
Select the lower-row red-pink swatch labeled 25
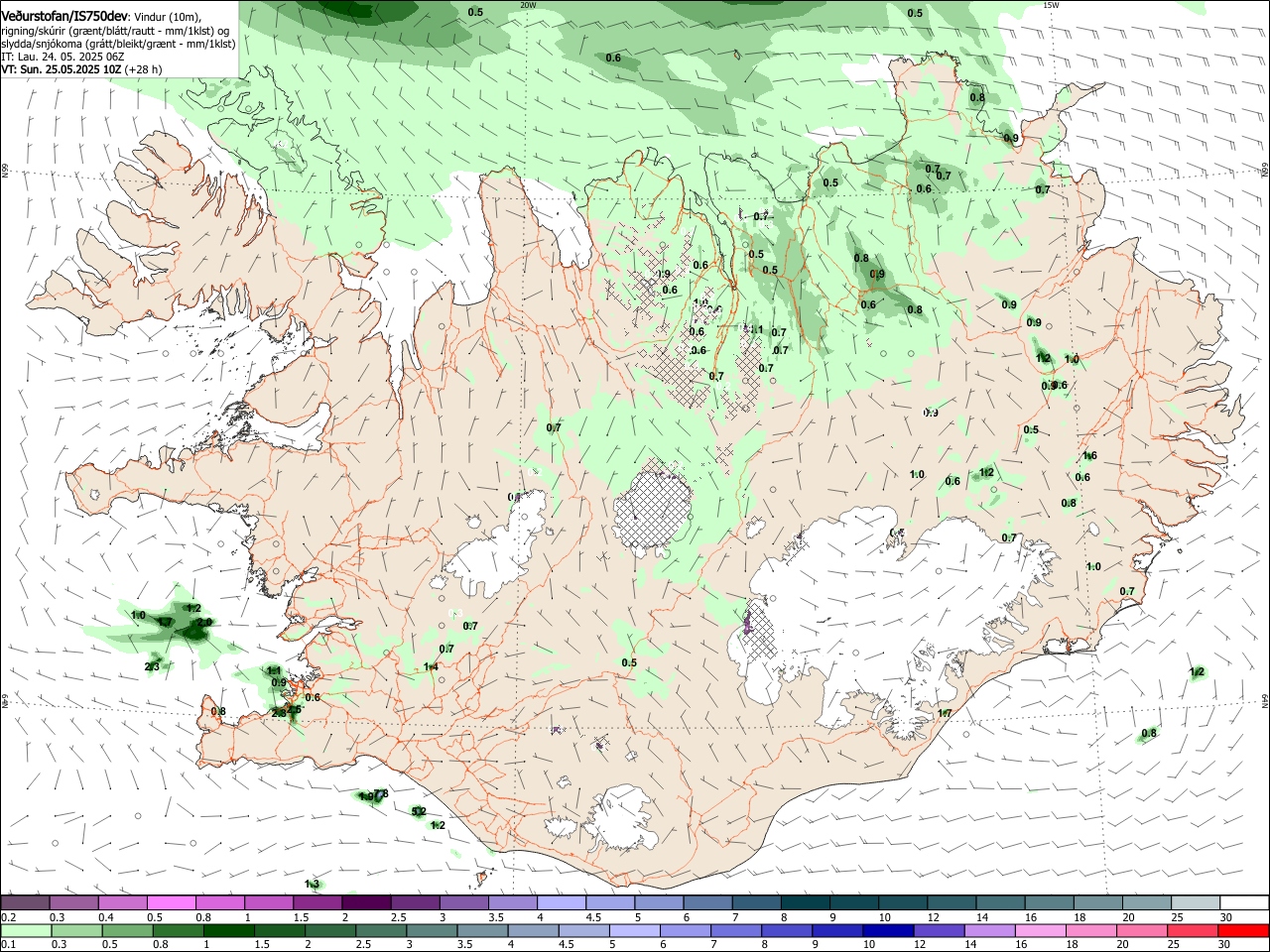point(1193,931)
